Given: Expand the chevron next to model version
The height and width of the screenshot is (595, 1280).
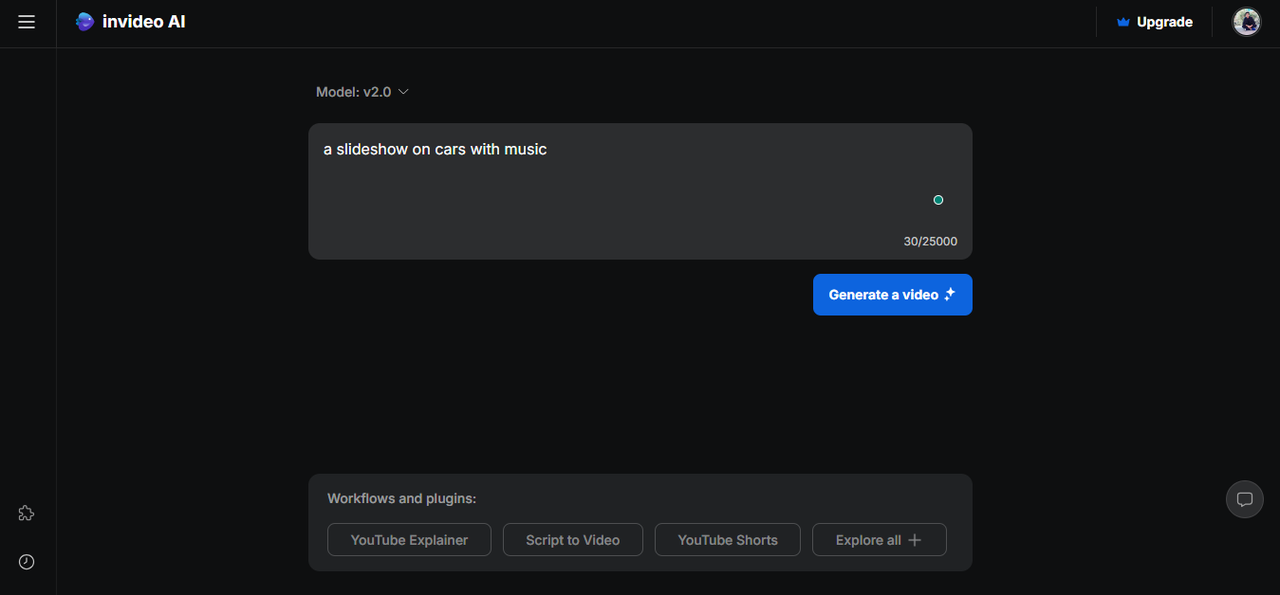Looking at the screenshot, I should coord(404,92).
